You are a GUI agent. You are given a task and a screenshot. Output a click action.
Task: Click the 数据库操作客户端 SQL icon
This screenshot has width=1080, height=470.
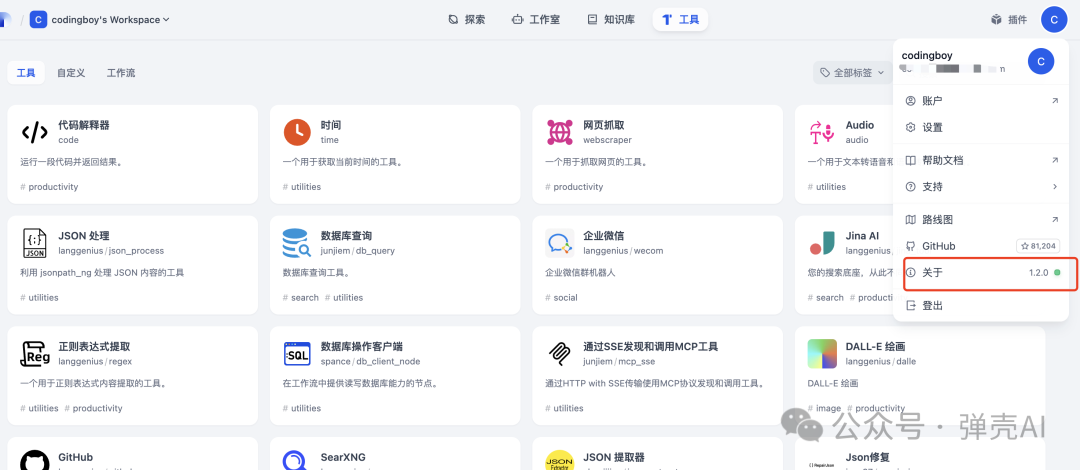297,354
